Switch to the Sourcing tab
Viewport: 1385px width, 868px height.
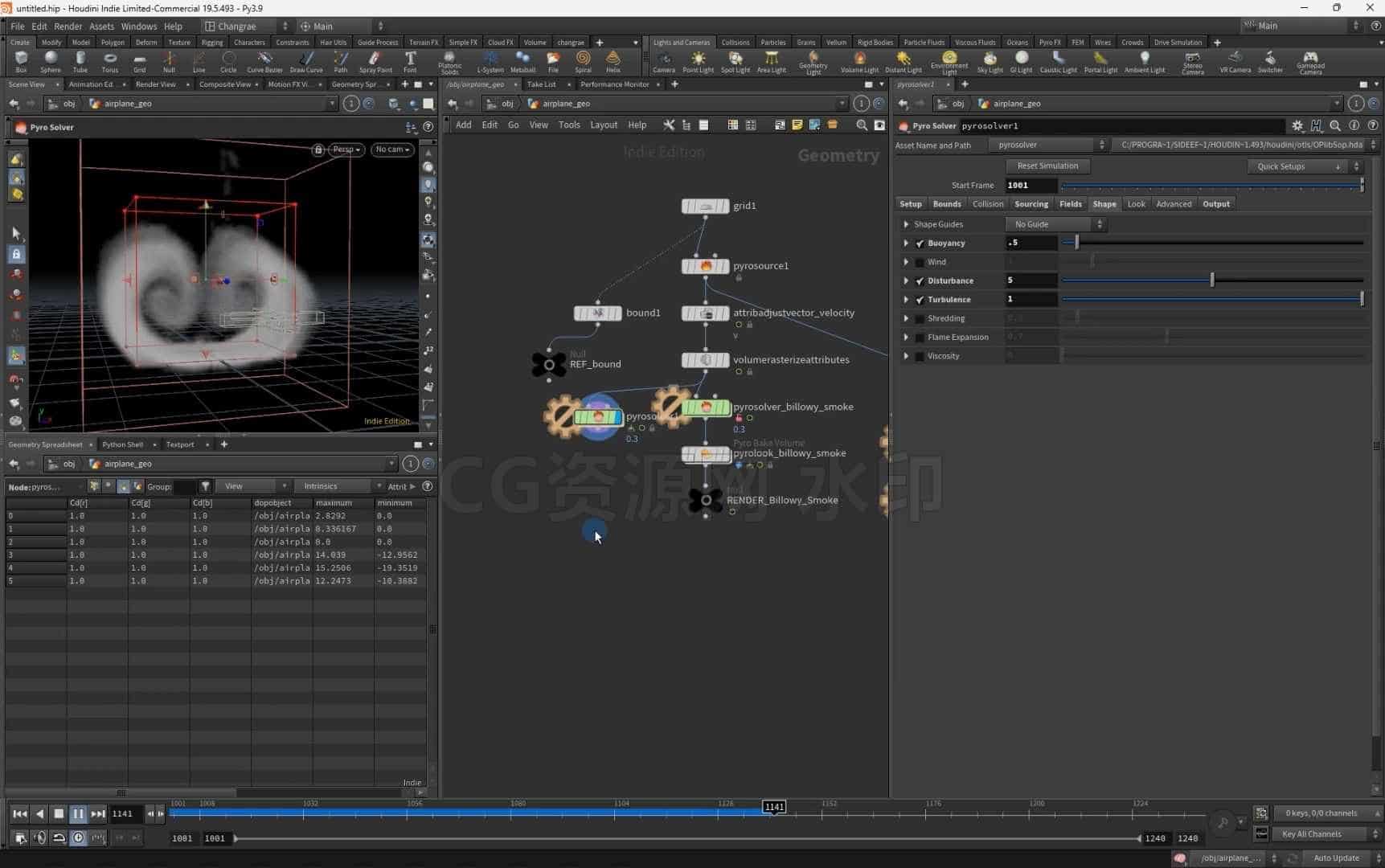(x=1031, y=204)
